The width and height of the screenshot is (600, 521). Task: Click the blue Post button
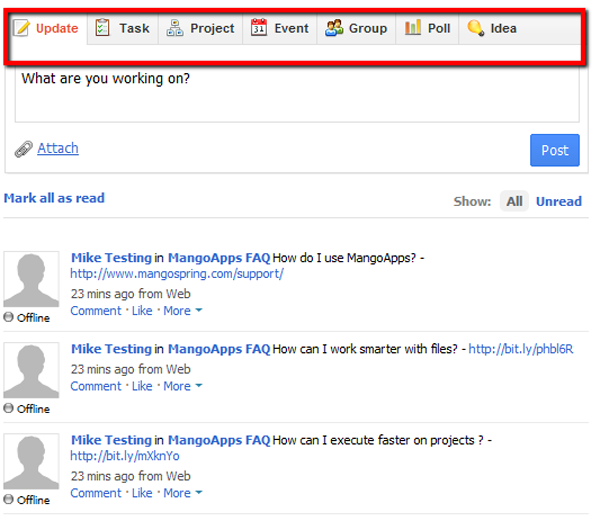(x=554, y=150)
